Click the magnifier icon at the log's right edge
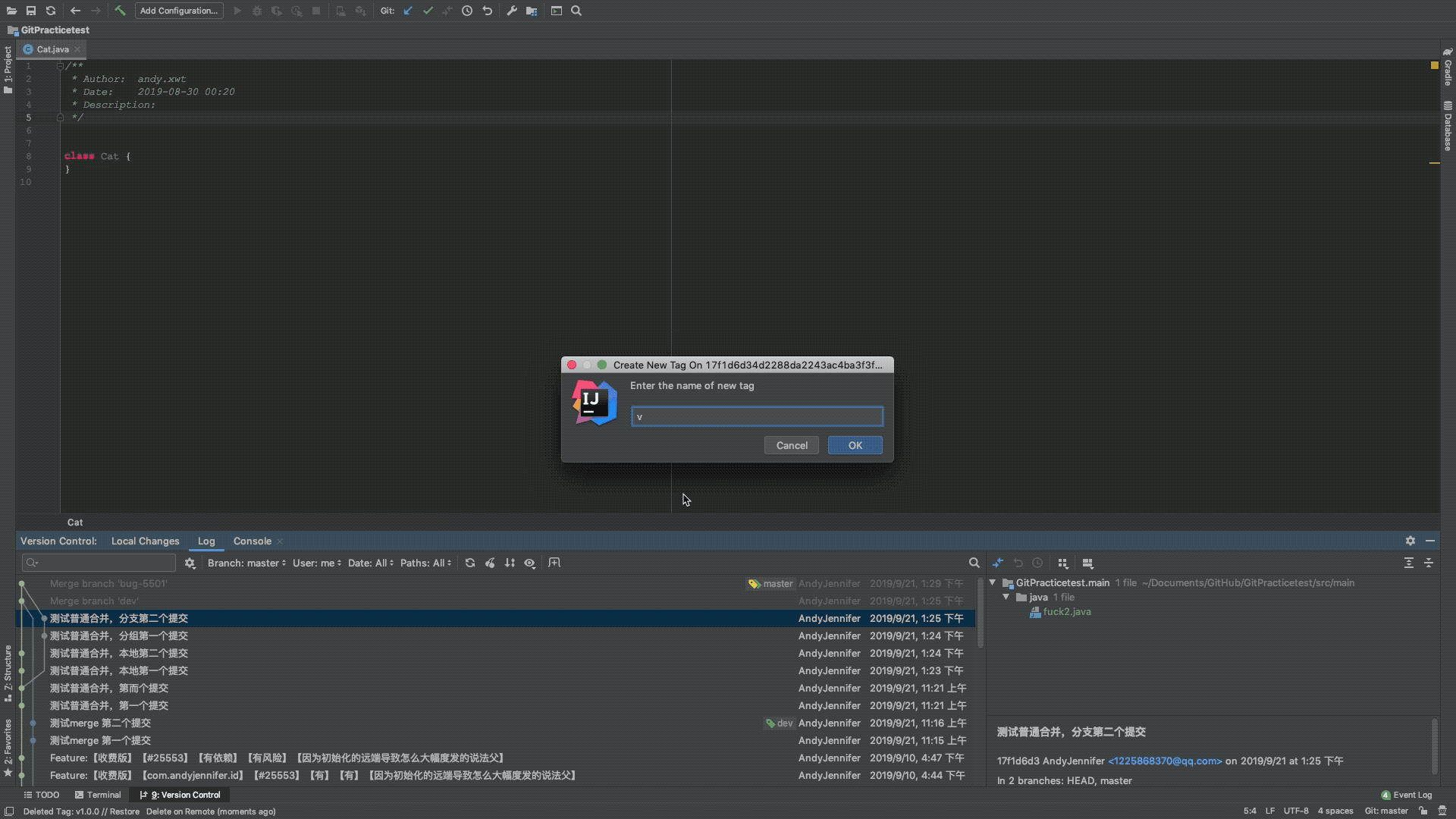This screenshot has width=1456, height=819. tap(974, 563)
